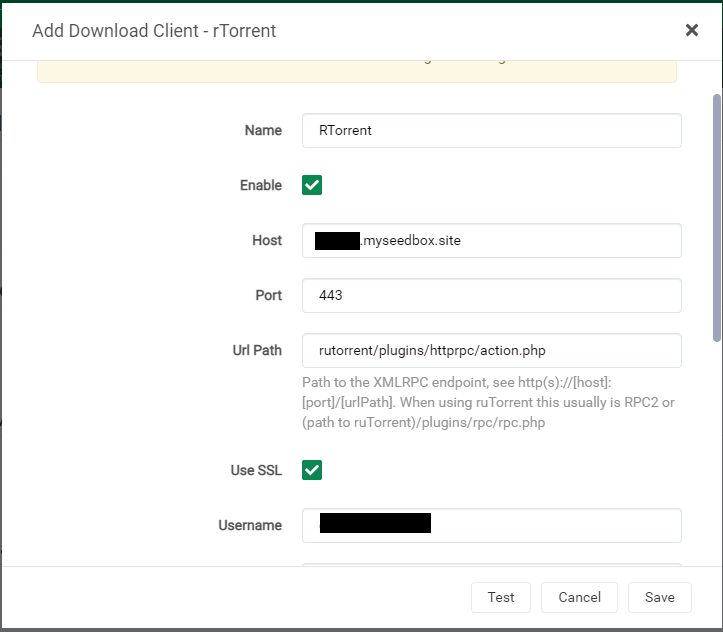The height and width of the screenshot is (632, 723).
Task: Click the 'Add Download Client - rTorrent' title
Action: [x=154, y=31]
